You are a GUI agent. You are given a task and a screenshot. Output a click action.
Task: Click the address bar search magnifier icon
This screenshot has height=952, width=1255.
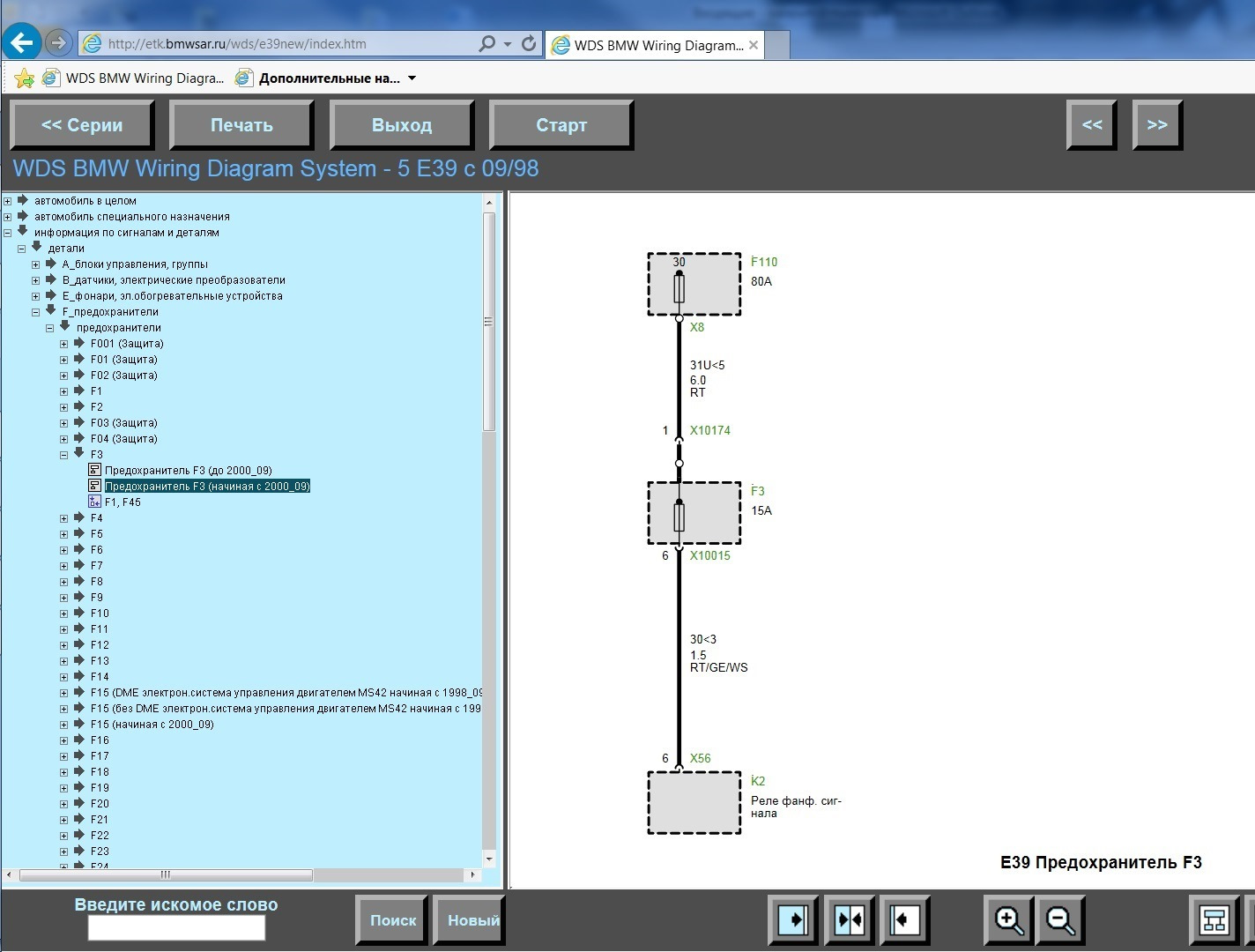[x=486, y=43]
